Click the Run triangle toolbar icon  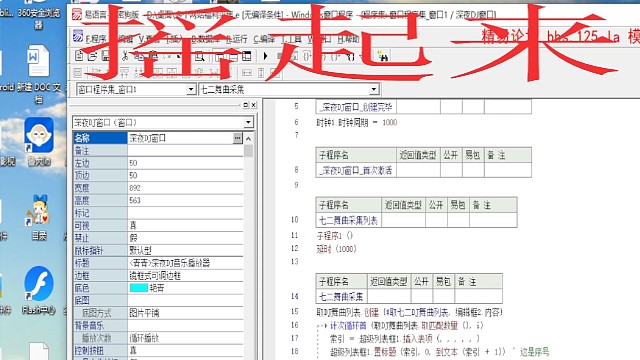pos(265,56)
